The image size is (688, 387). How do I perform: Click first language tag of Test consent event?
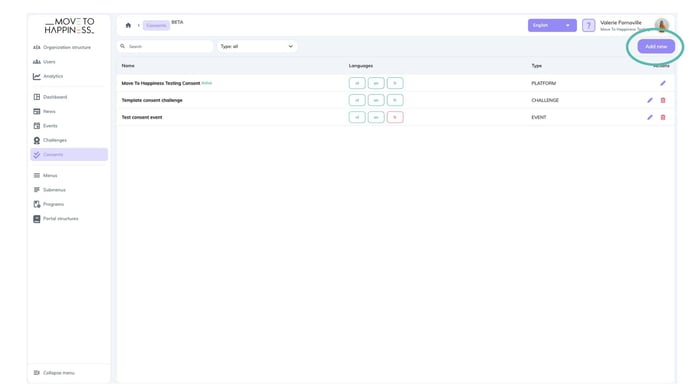(x=357, y=117)
